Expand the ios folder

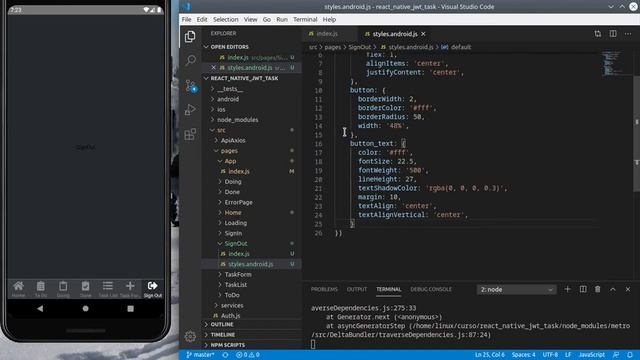tap(221, 109)
